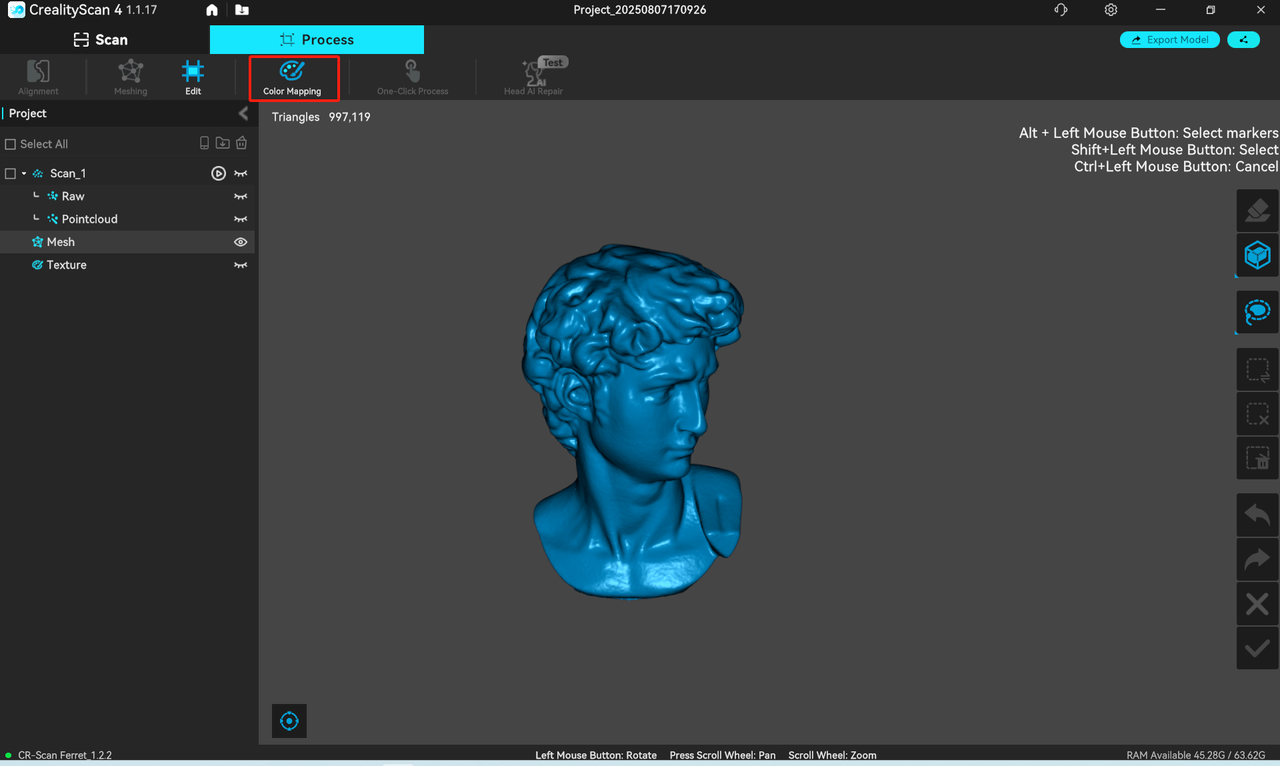Collapse the Scan_1 tree node
This screenshot has height=766, width=1280.
click(24, 174)
